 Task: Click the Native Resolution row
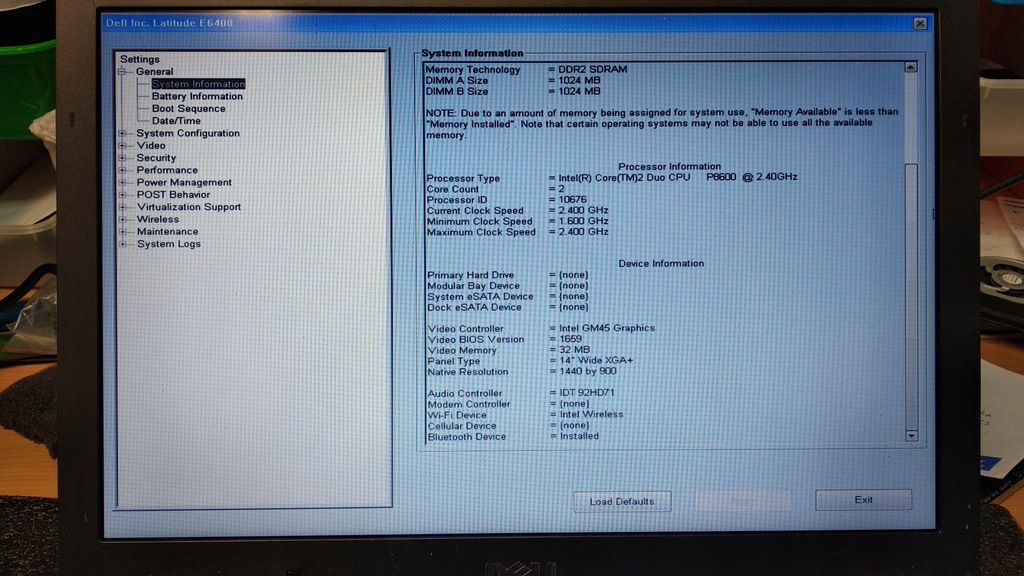(522, 372)
